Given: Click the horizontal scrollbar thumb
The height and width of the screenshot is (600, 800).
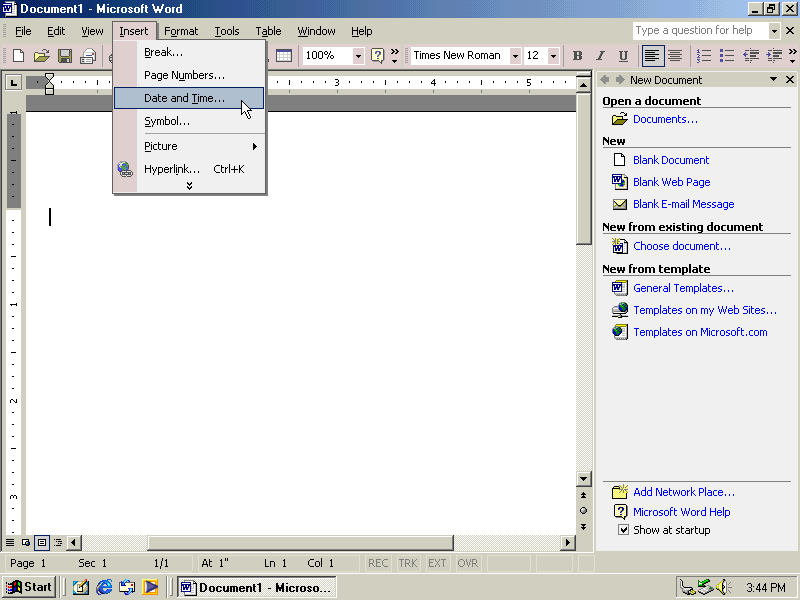Looking at the screenshot, I should [300, 542].
